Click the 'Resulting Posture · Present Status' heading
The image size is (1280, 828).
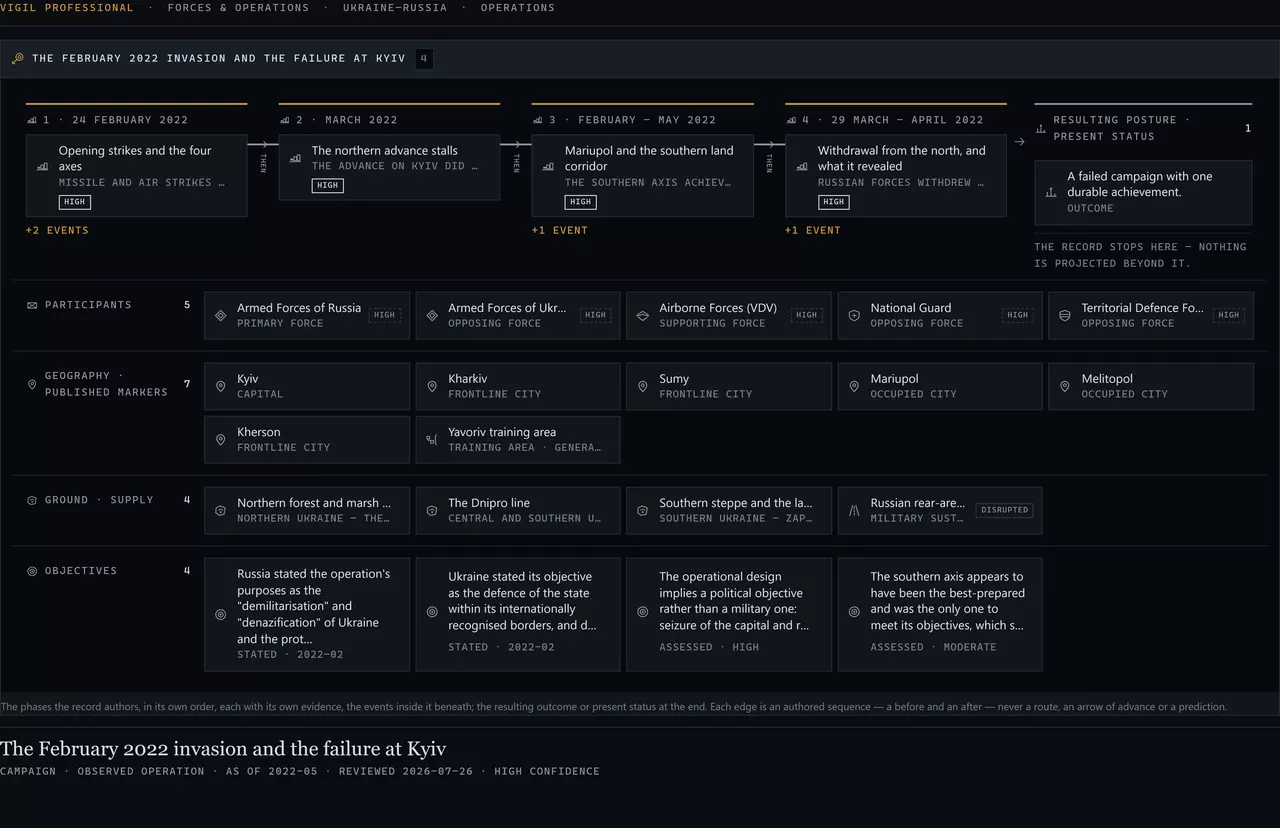coord(1122,128)
